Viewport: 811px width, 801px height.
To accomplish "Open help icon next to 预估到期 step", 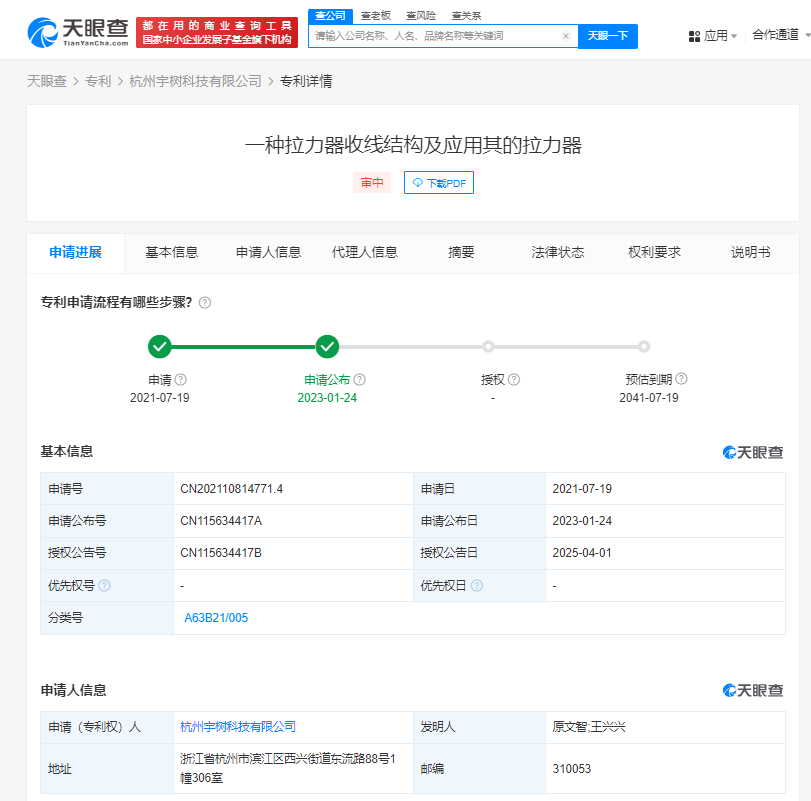I will [682, 379].
